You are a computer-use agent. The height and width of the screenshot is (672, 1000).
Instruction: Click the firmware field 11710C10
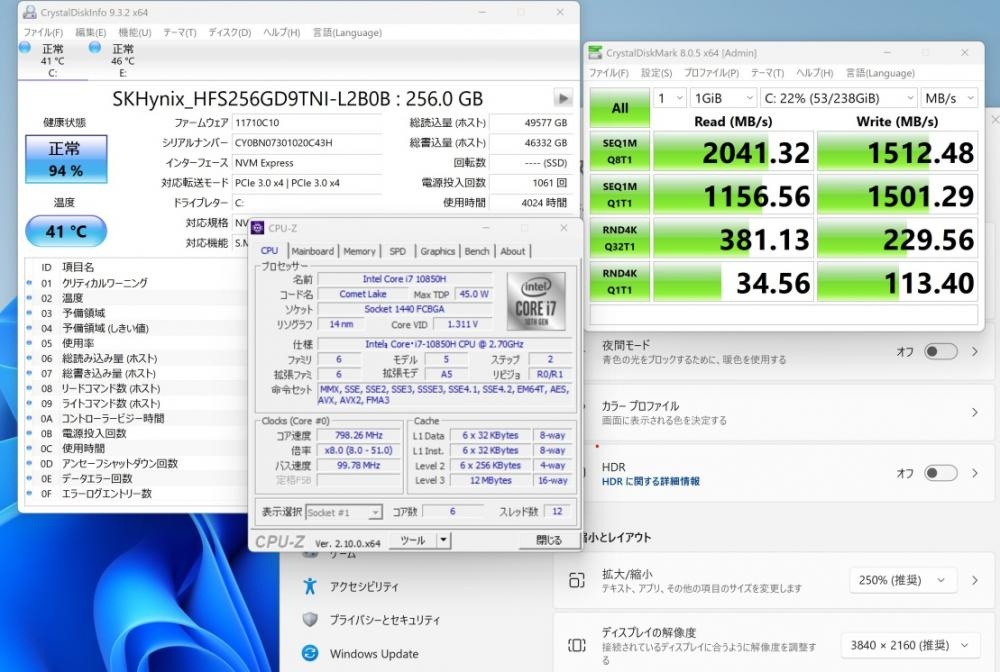307,122
